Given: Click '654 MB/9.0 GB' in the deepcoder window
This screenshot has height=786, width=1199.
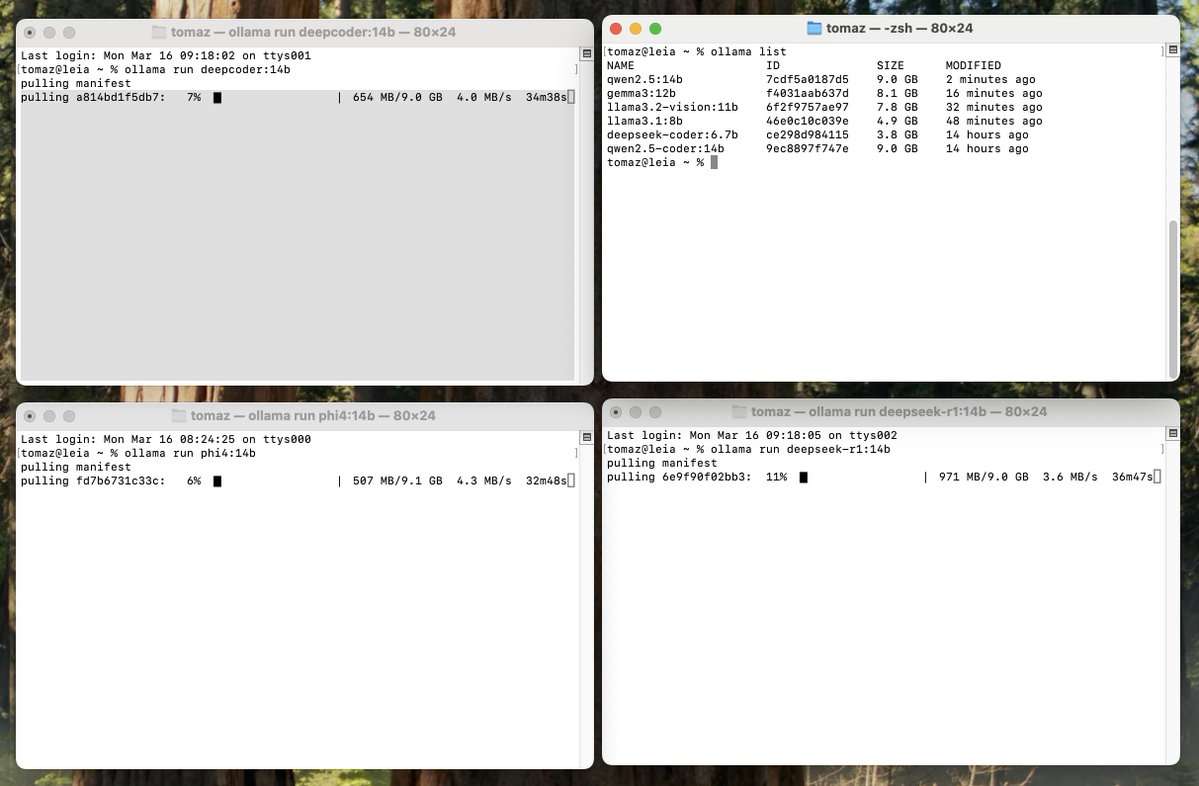Looking at the screenshot, I should pyautogui.click(x=397, y=98).
